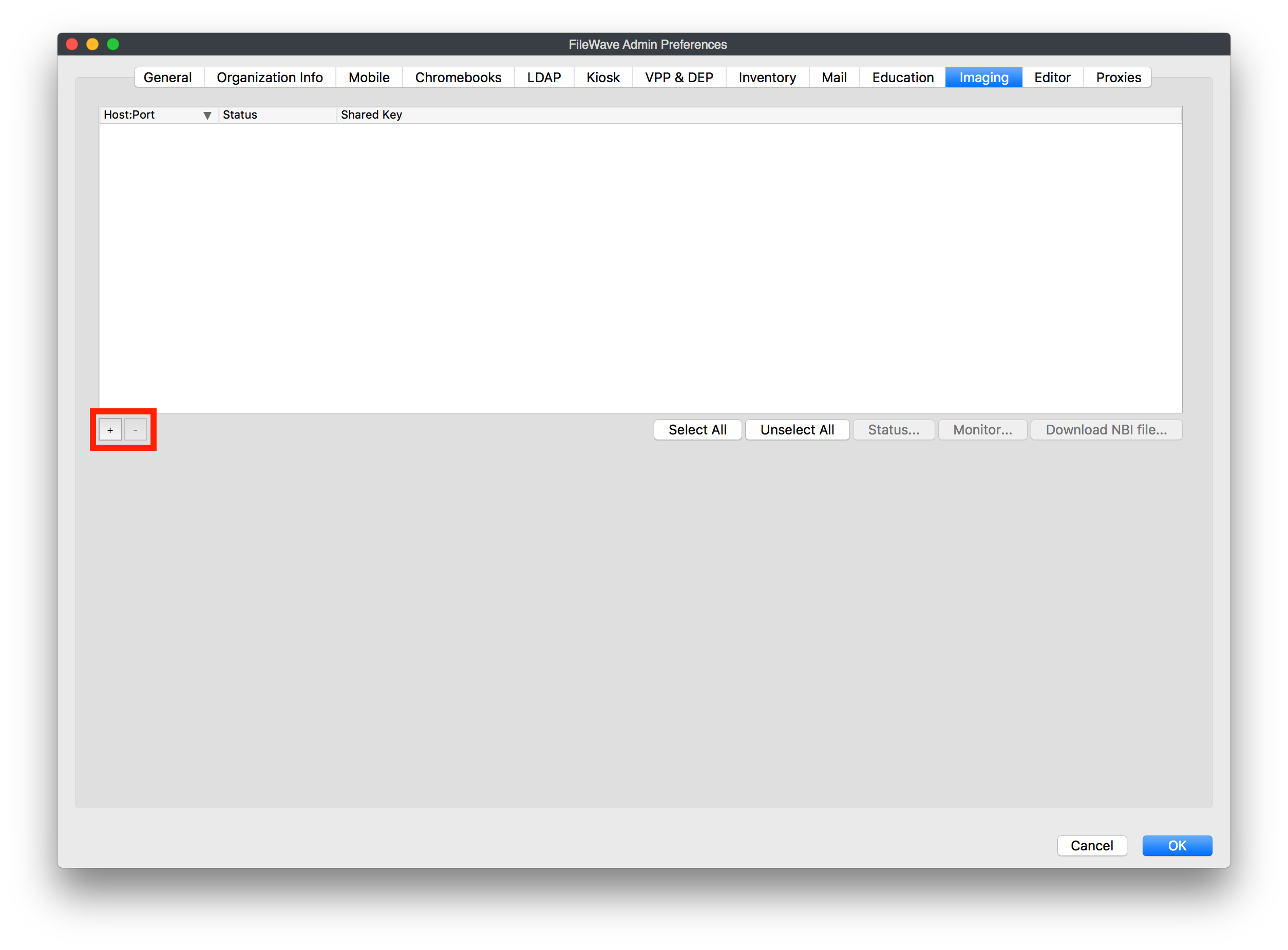
Task: Switch to the Organization Info tab
Action: pyautogui.click(x=270, y=78)
